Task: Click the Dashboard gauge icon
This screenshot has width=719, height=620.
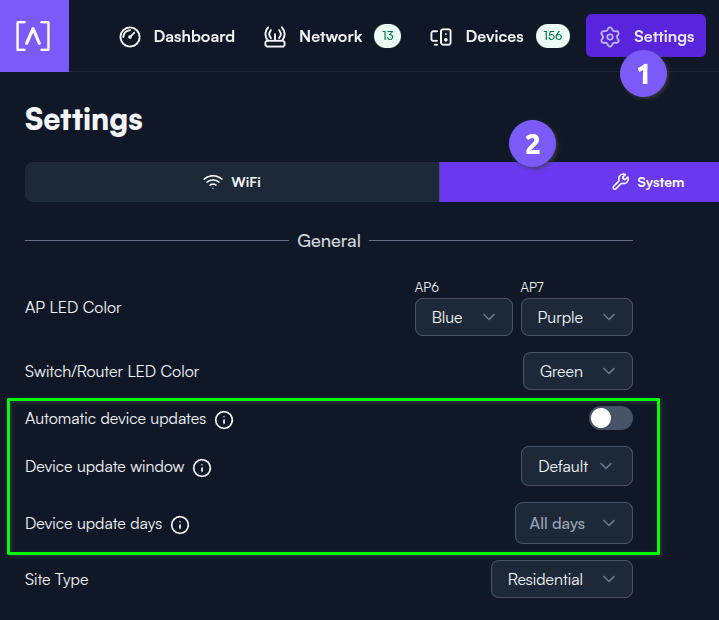Action: 130,37
